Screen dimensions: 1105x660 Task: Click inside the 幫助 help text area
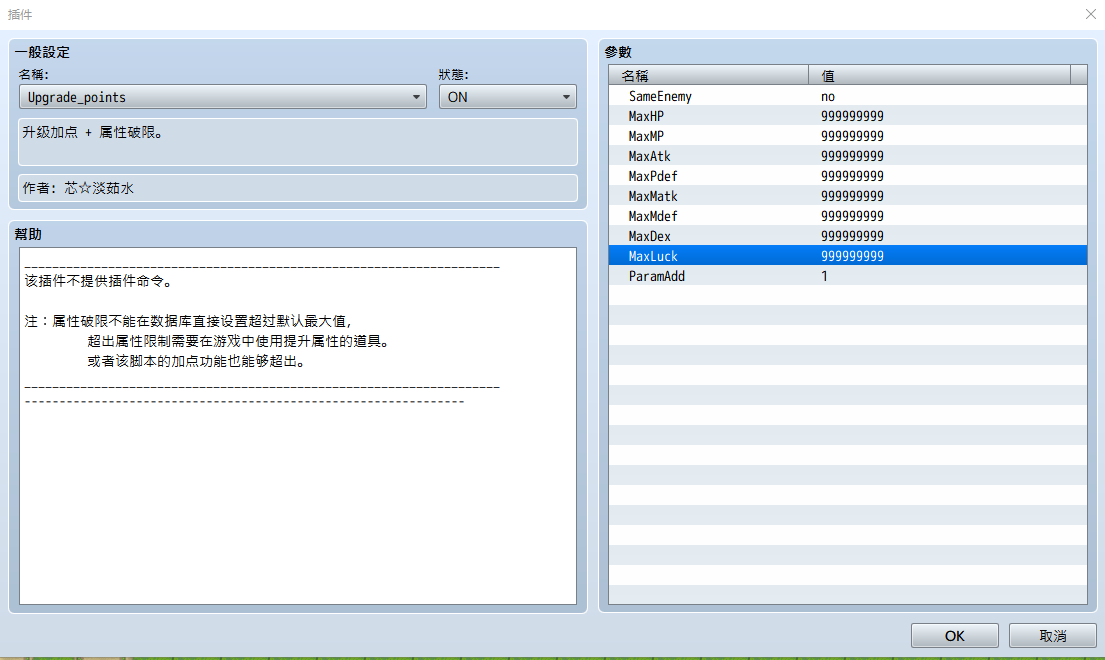(297, 425)
